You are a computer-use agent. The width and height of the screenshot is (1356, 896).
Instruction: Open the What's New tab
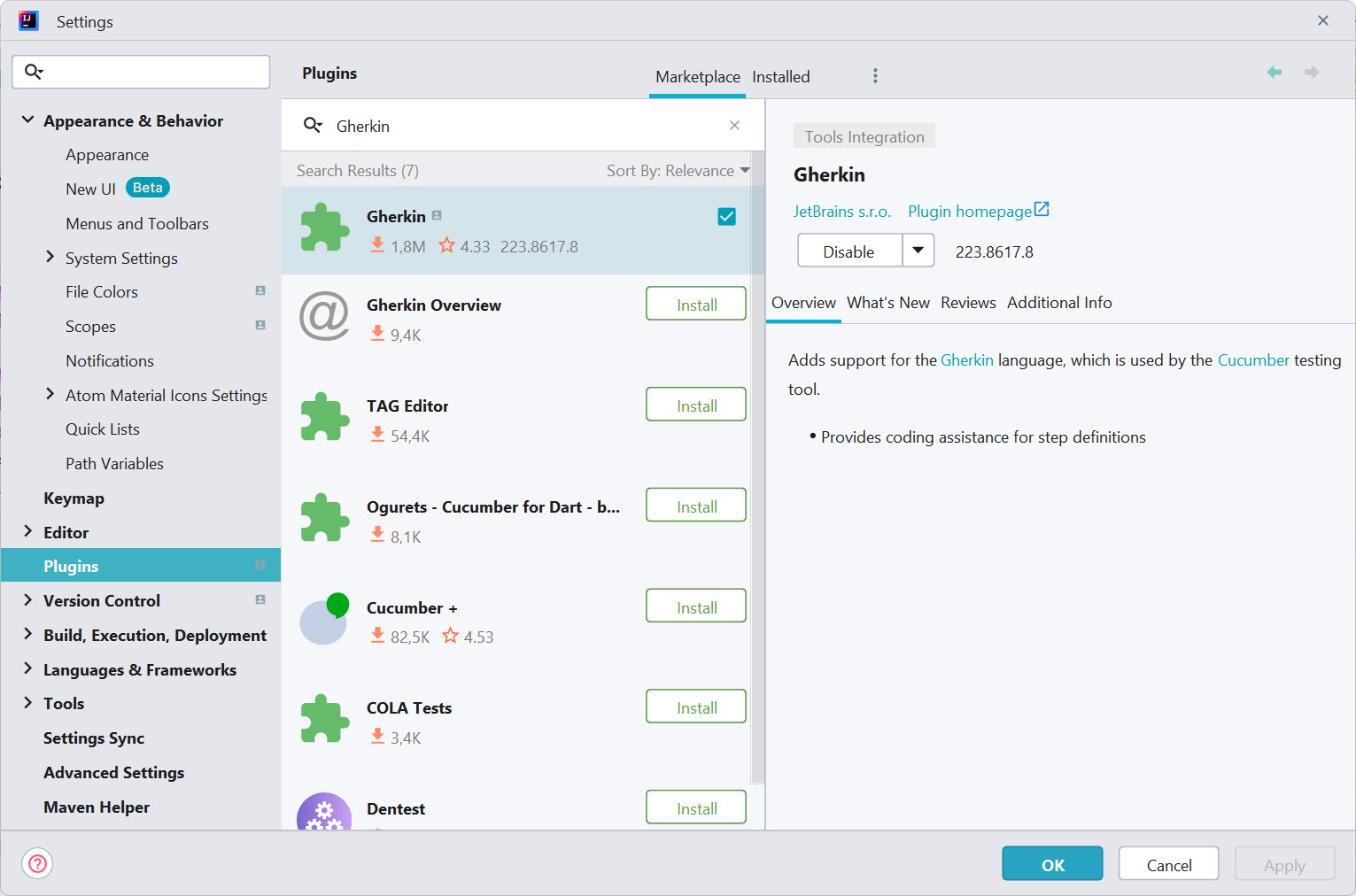click(888, 303)
